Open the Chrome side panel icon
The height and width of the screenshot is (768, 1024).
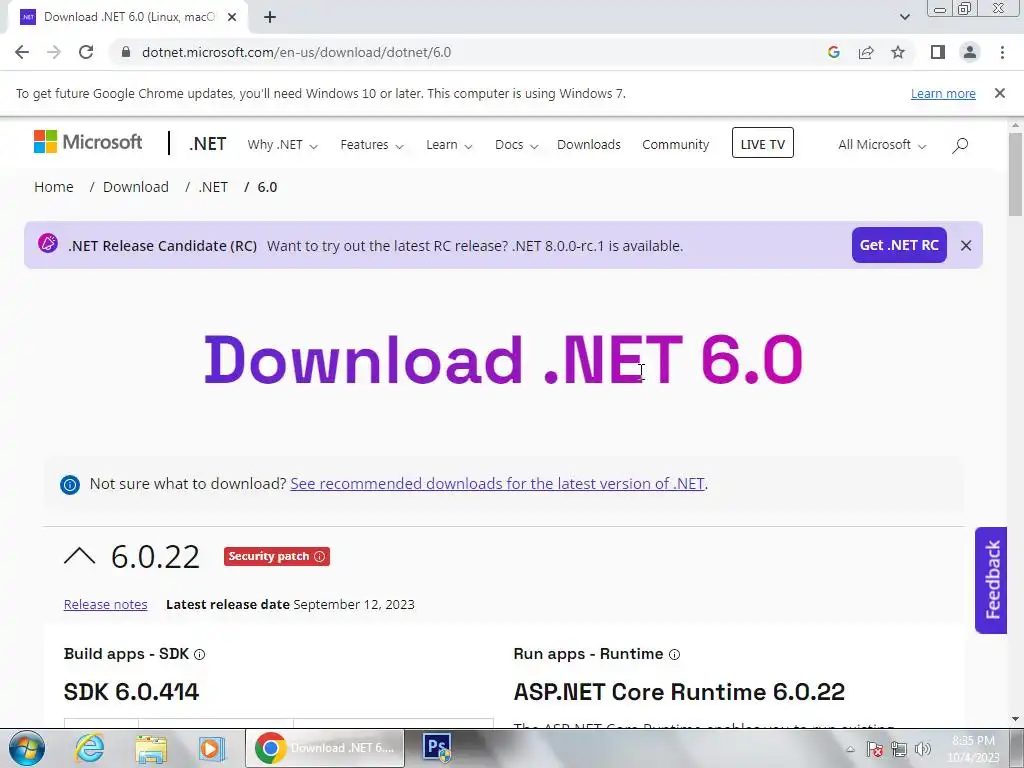tap(938, 52)
